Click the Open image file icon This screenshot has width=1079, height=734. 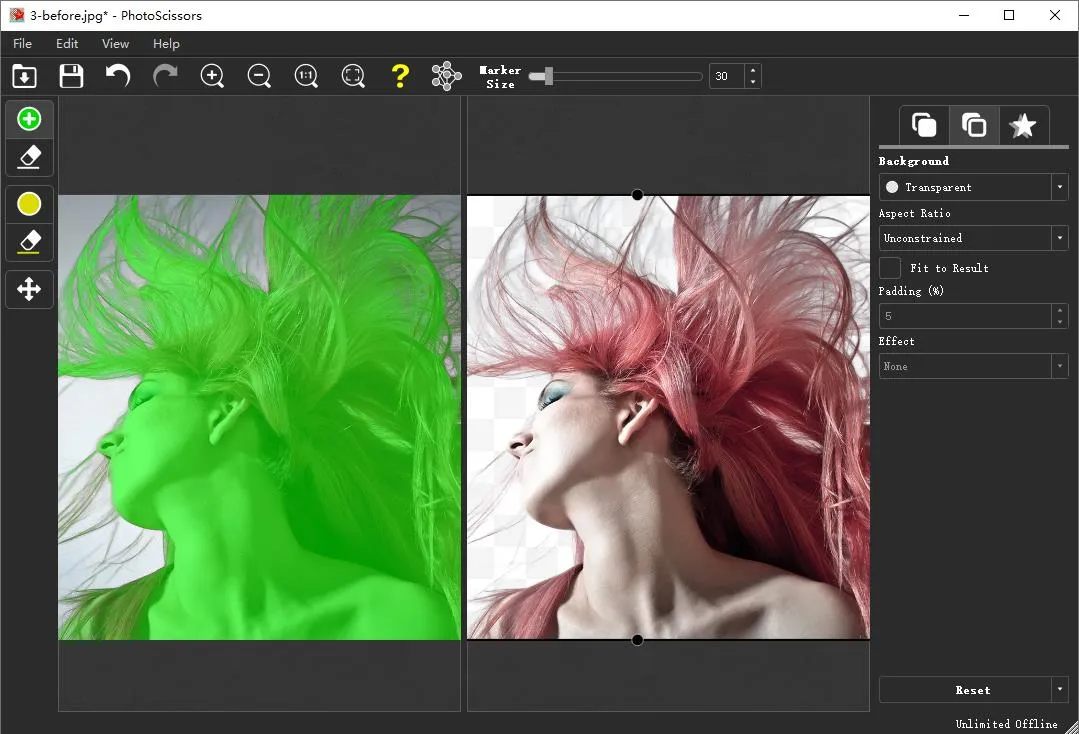pyautogui.click(x=24, y=76)
